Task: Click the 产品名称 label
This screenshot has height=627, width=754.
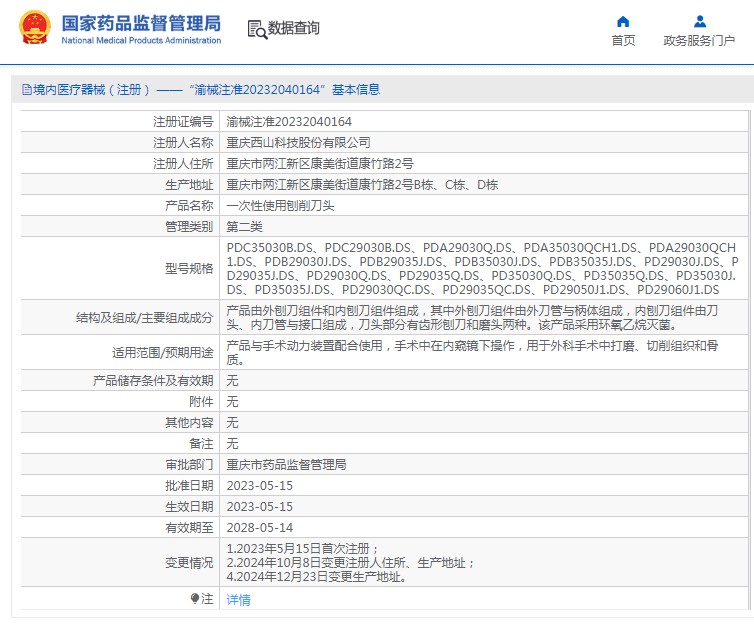Action: point(189,206)
